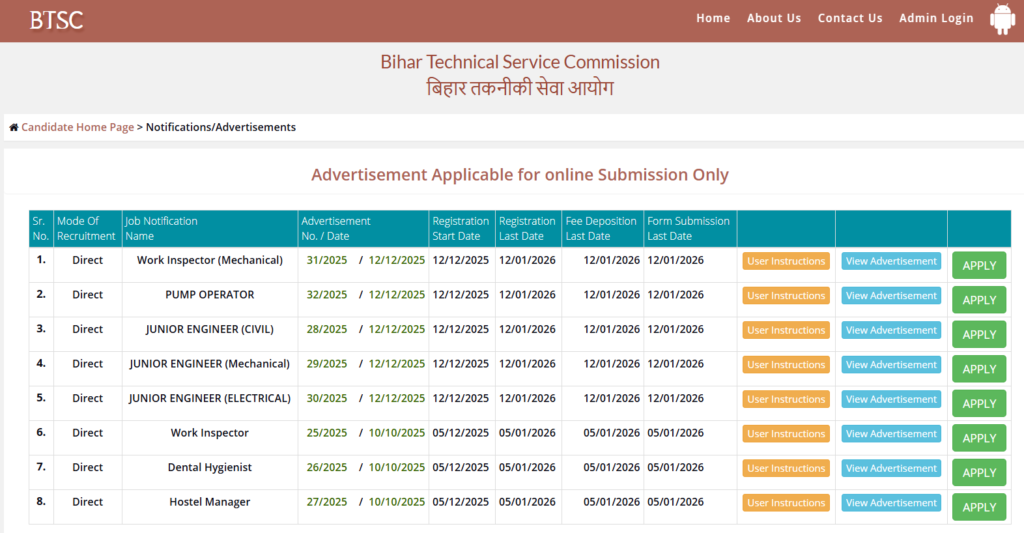The height and width of the screenshot is (533, 1024).
Task: Open the About Us page
Action: [773, 18]
